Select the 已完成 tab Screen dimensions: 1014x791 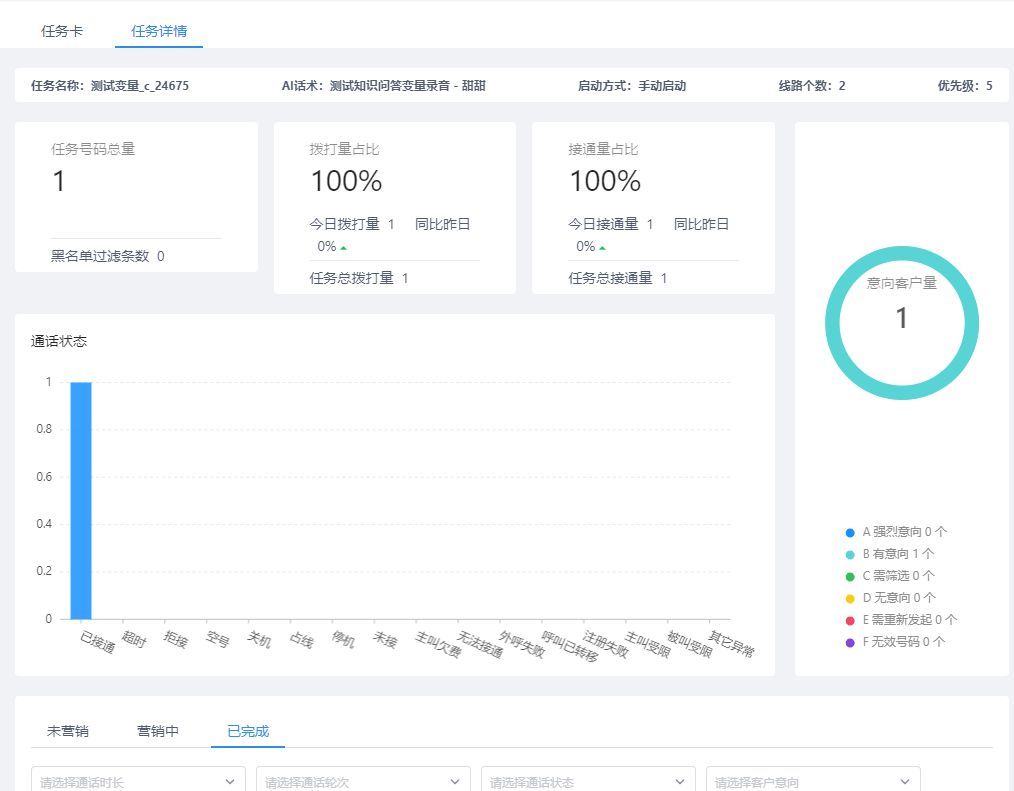[x=248, y=731]
